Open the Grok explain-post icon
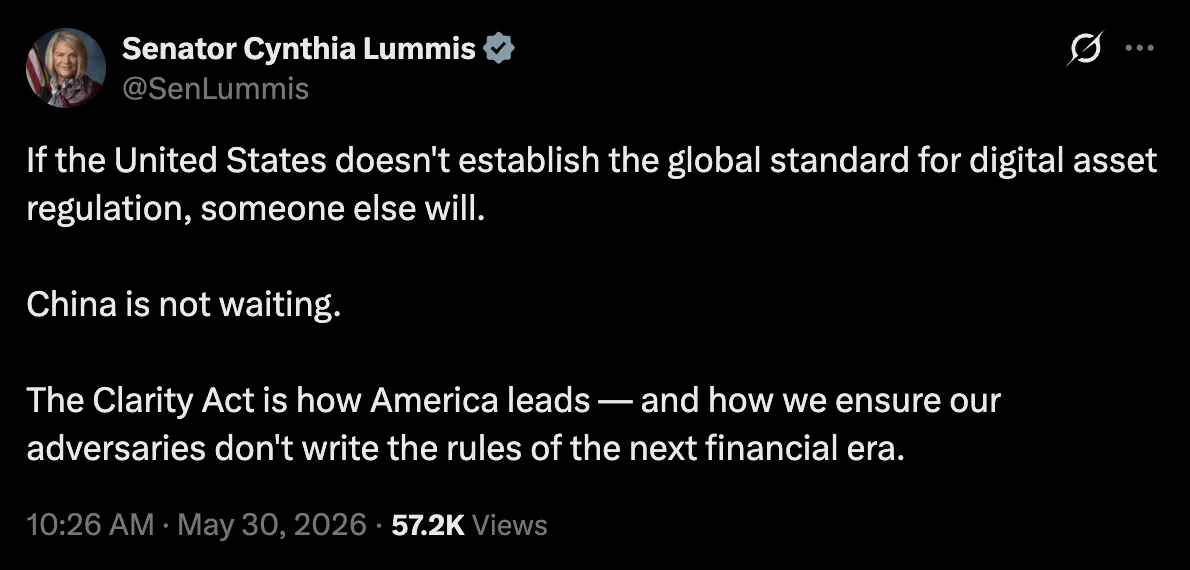 pyautogui.click(x=1085, y=49)
